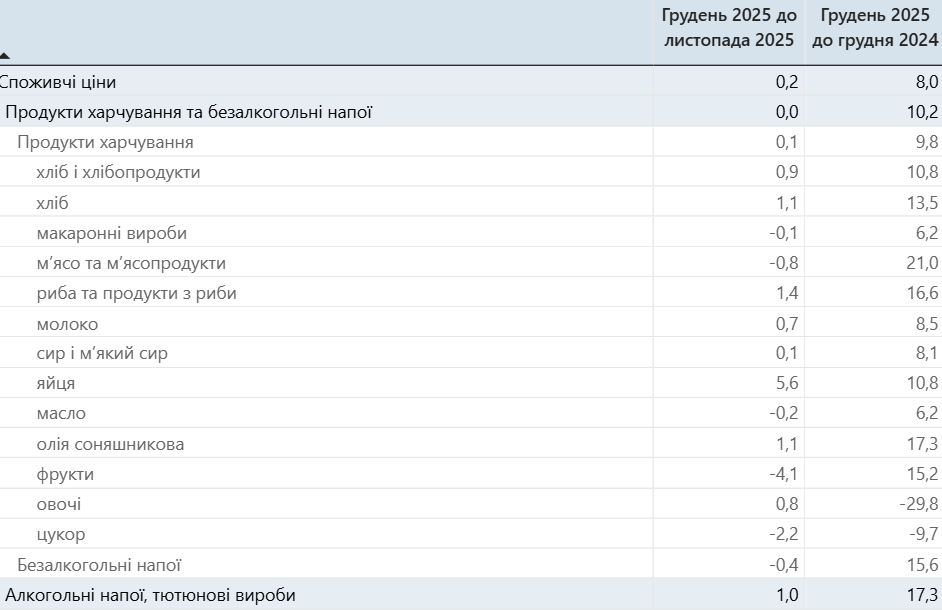
Task: Click the 5,6 monthly value for 'яйця'
Action: pyautogui.click(x=787, y=383)
